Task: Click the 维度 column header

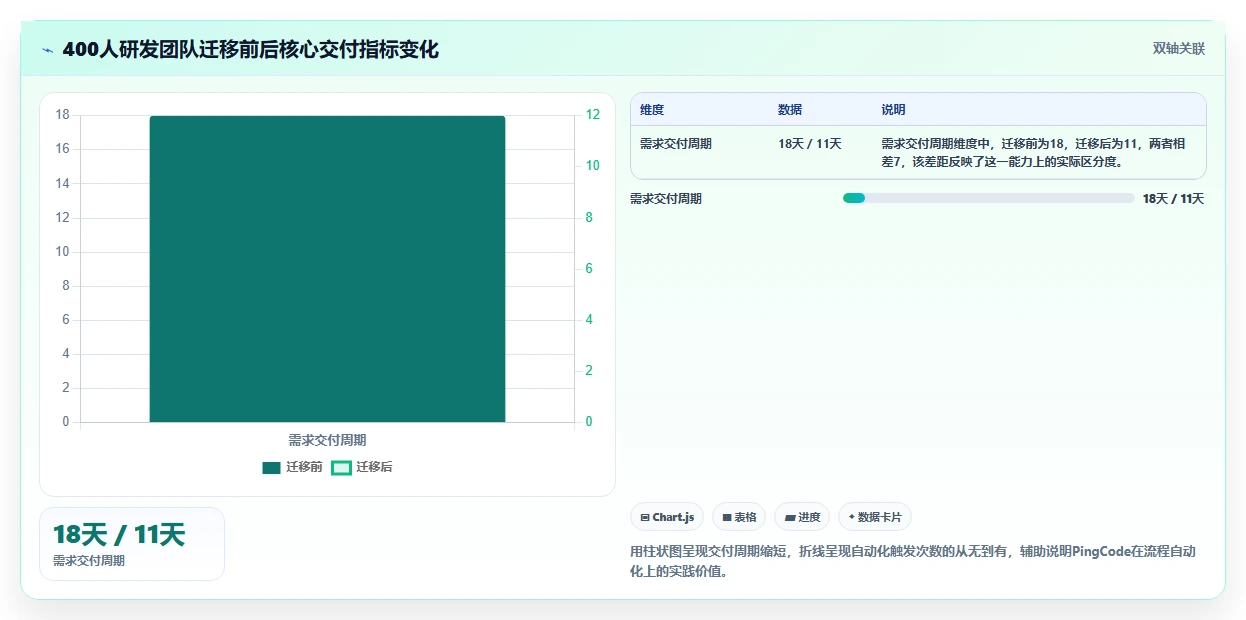Action: pyautogui.click(x=652, y=110)
